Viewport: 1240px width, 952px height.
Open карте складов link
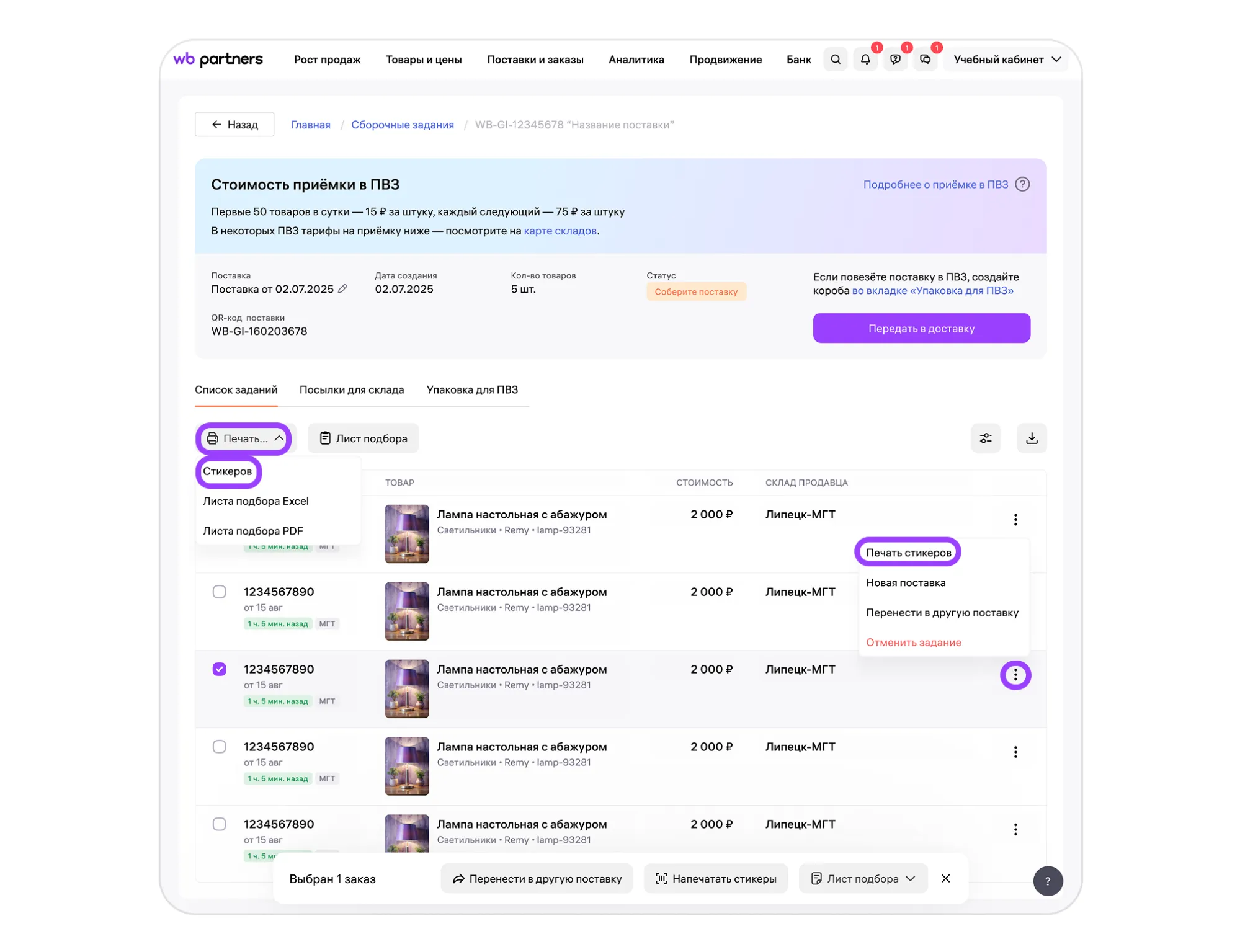point(560,231)
